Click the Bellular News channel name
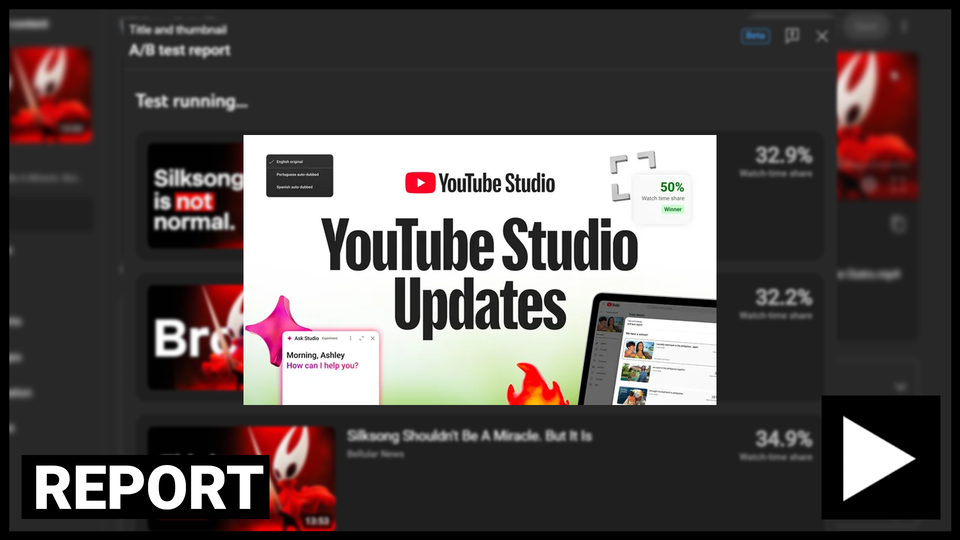 click(x=375, y=454)
